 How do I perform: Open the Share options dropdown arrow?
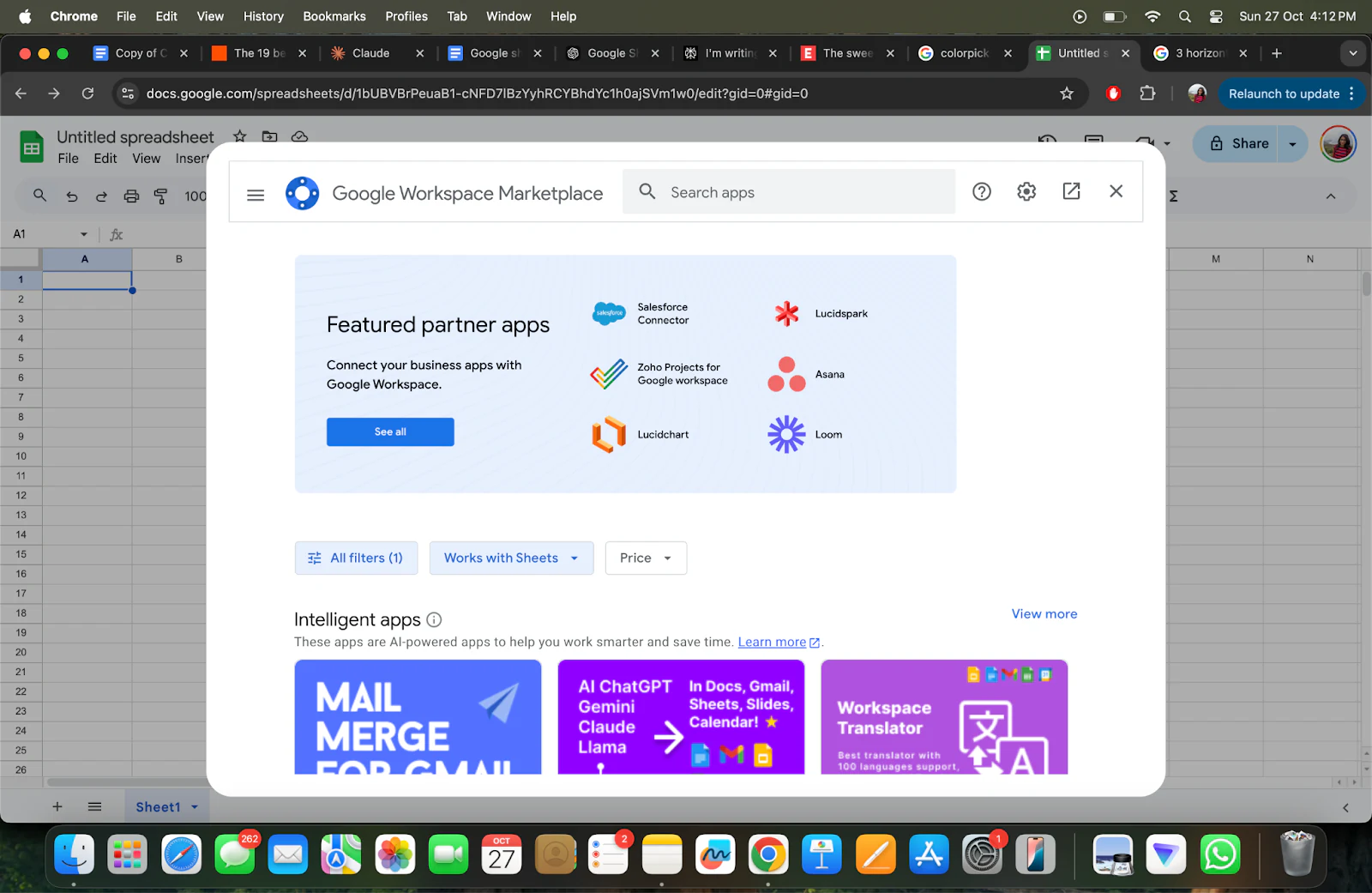tap(1293, 144)
